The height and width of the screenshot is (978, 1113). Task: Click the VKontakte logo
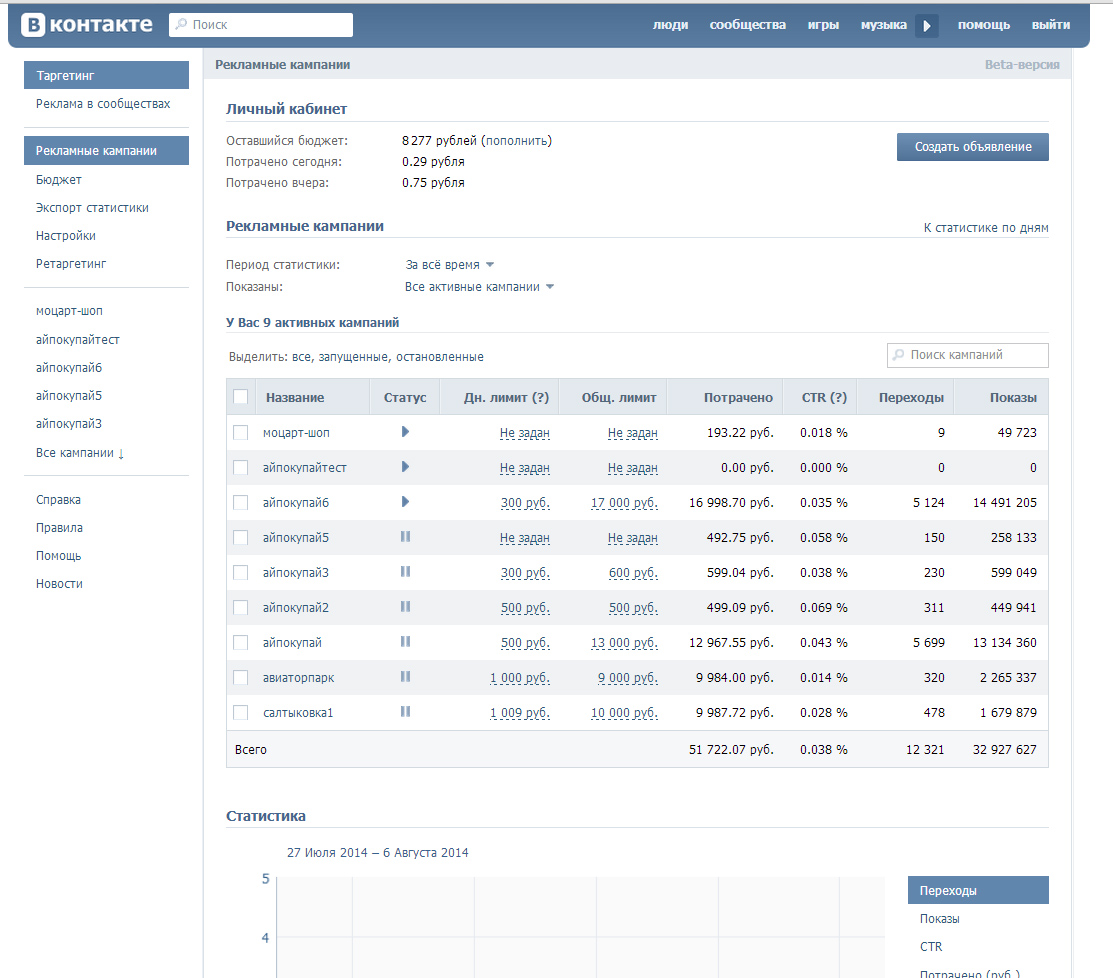(87, 25)
